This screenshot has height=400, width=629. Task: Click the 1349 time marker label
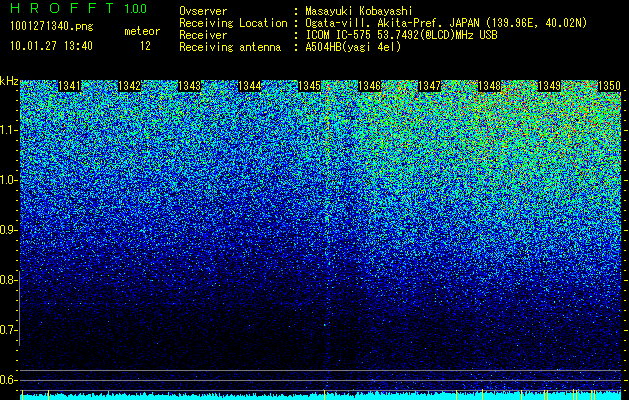(549, 86)
